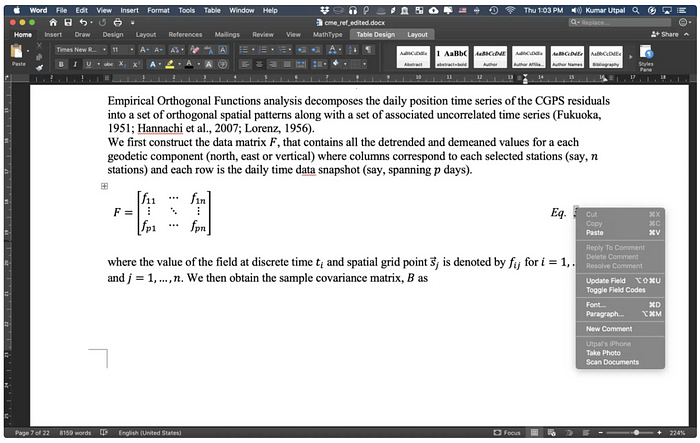Image resolution: width=700 pixels, height=443 pixels.
Task: Open the bullet list style dropdown arrow
Action: click(253, 50)
